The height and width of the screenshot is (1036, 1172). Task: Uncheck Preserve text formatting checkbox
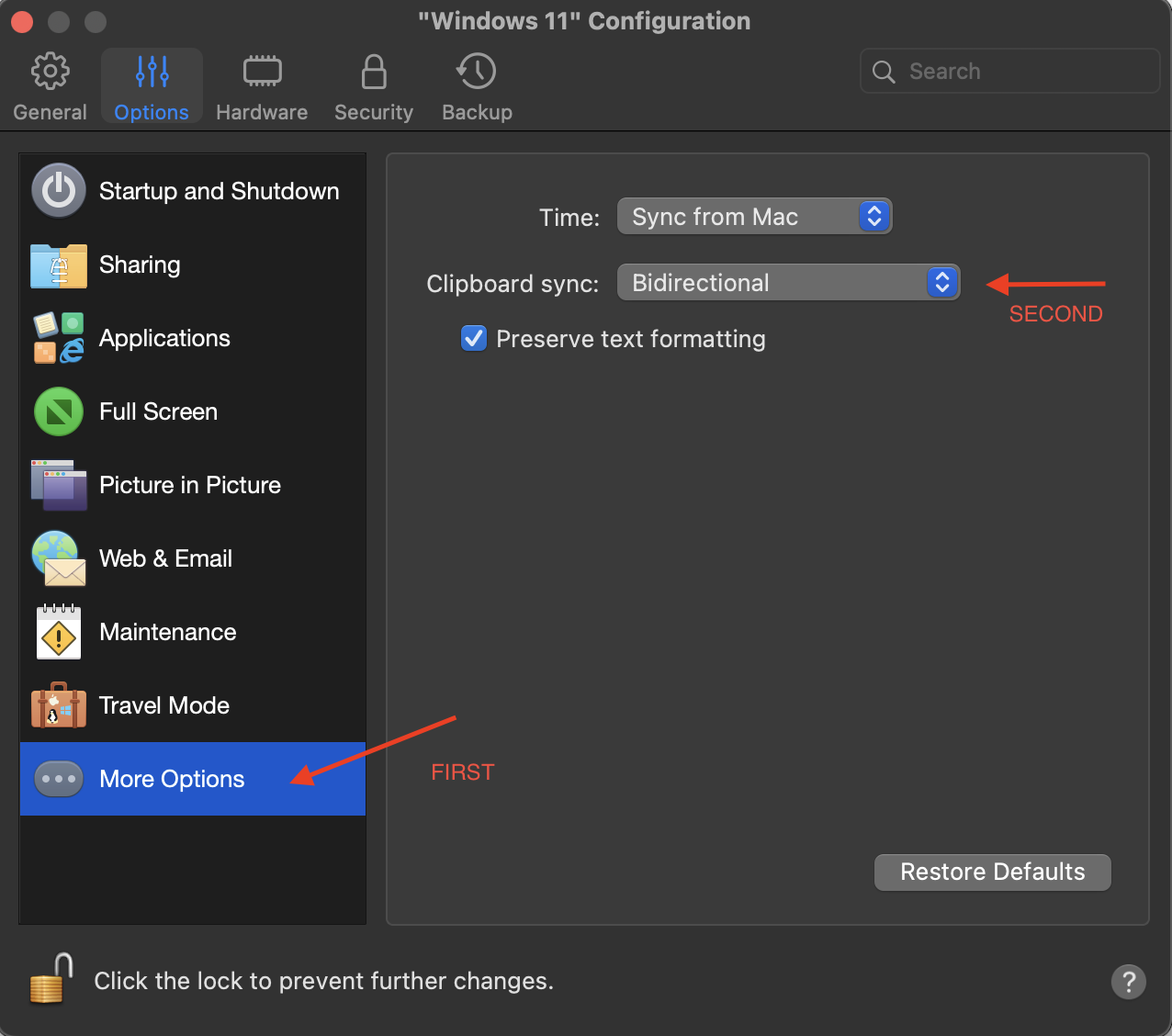click(474, 339)
